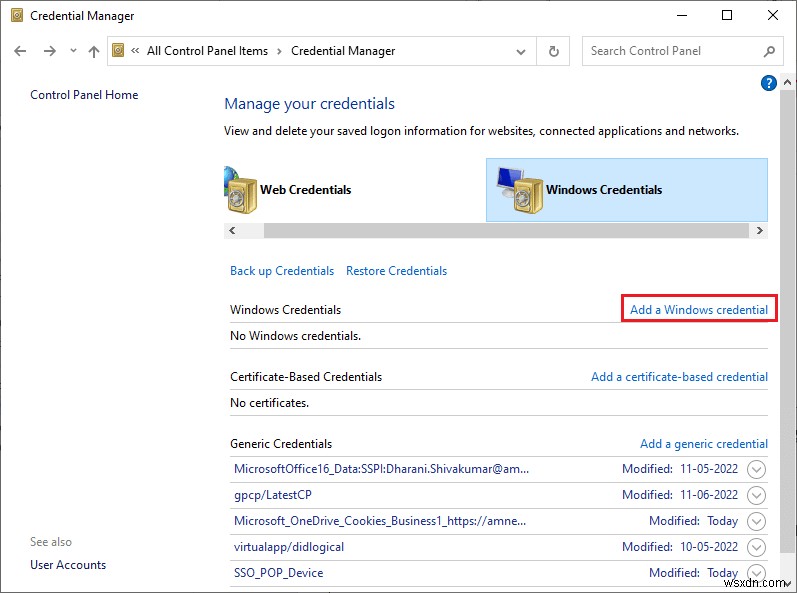The height and width of the screenshot is (593, 797).
Task: Click the Back navigation arrow
Action: (x=21, y=51)
